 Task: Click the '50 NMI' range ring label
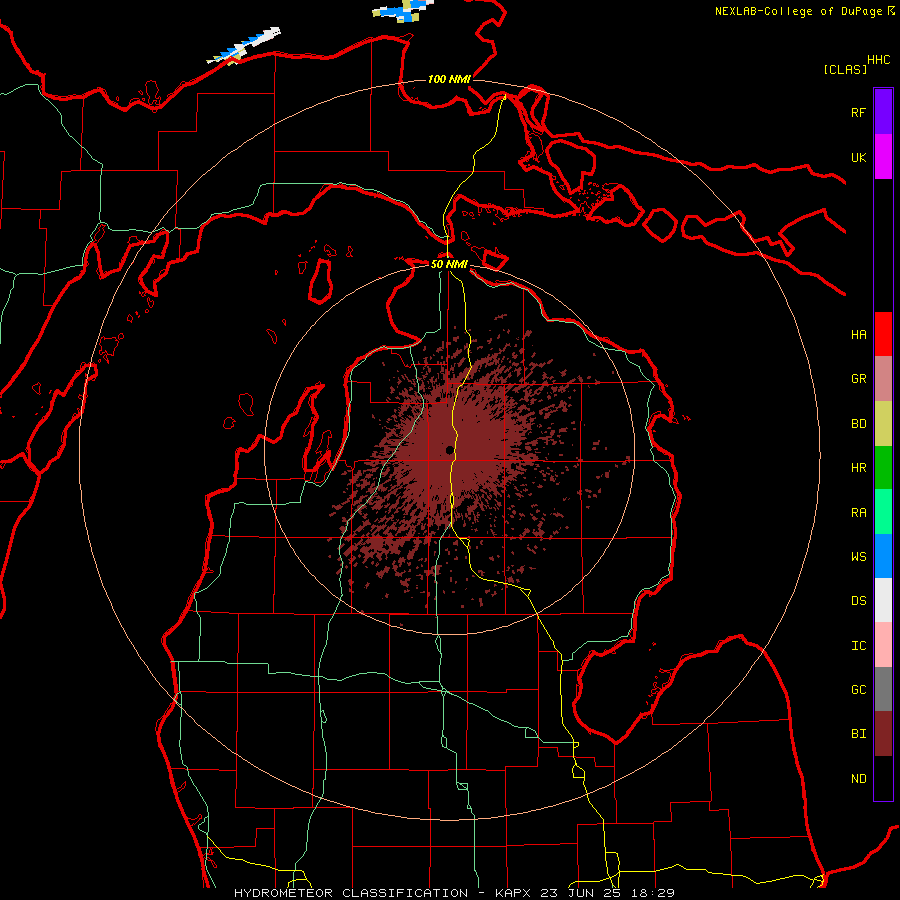point(449,264)
